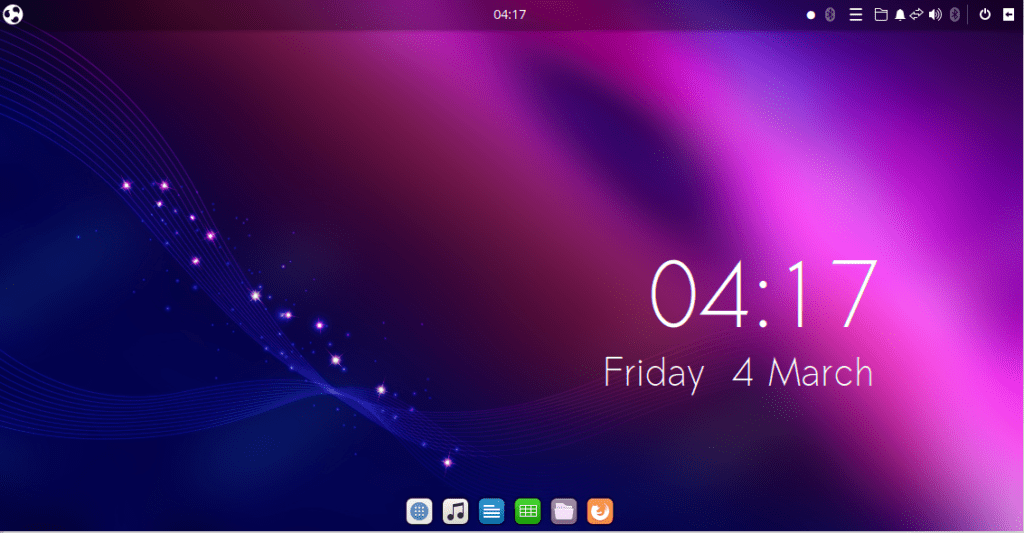Click the white dot tray indicator
Viewport: 1024px width, 533px height.
(810, 15)
